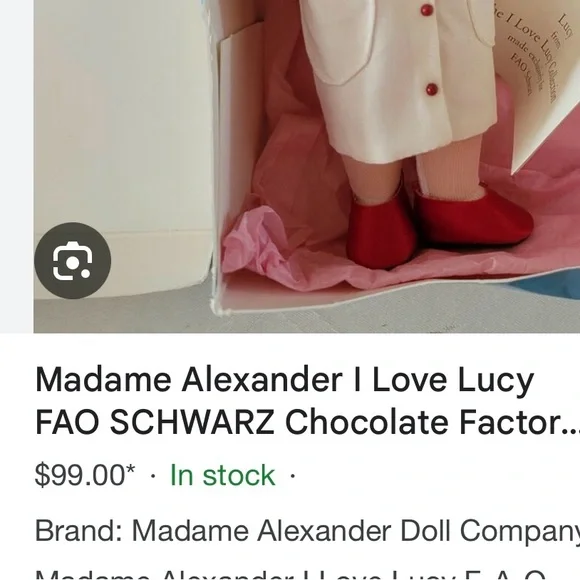The width and height of the screenshot is (580, 580).
Task: Expand the truncated title ellipsis
Action: click(x=570, y=424)
